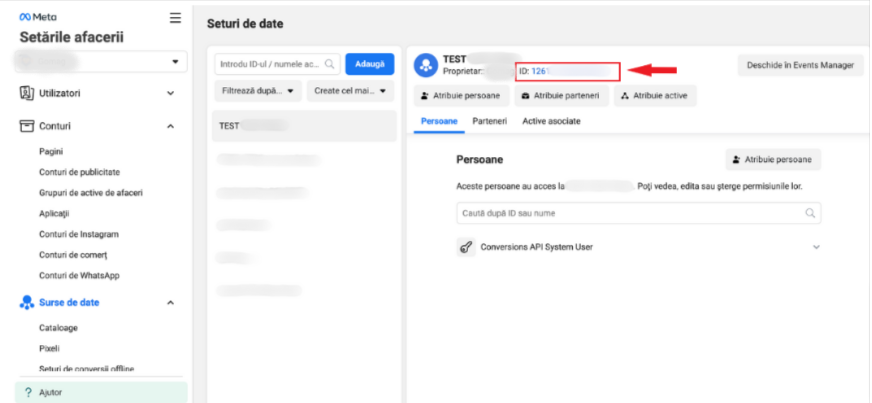Click Deschide în Events Manager button
Viewport: 872px width, 403px height.
[800, 65]
